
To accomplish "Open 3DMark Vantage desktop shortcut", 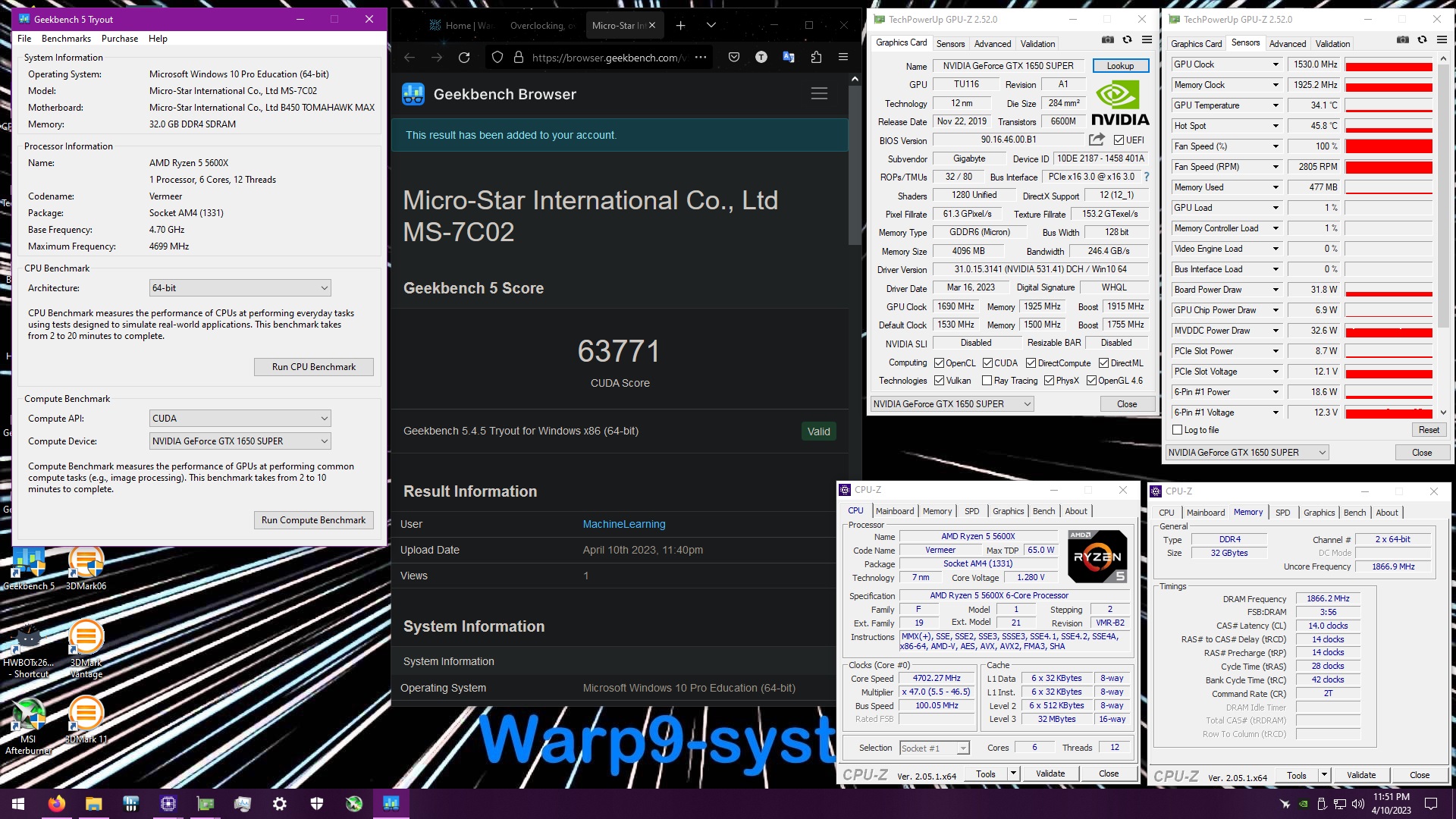I will point(86,648).
